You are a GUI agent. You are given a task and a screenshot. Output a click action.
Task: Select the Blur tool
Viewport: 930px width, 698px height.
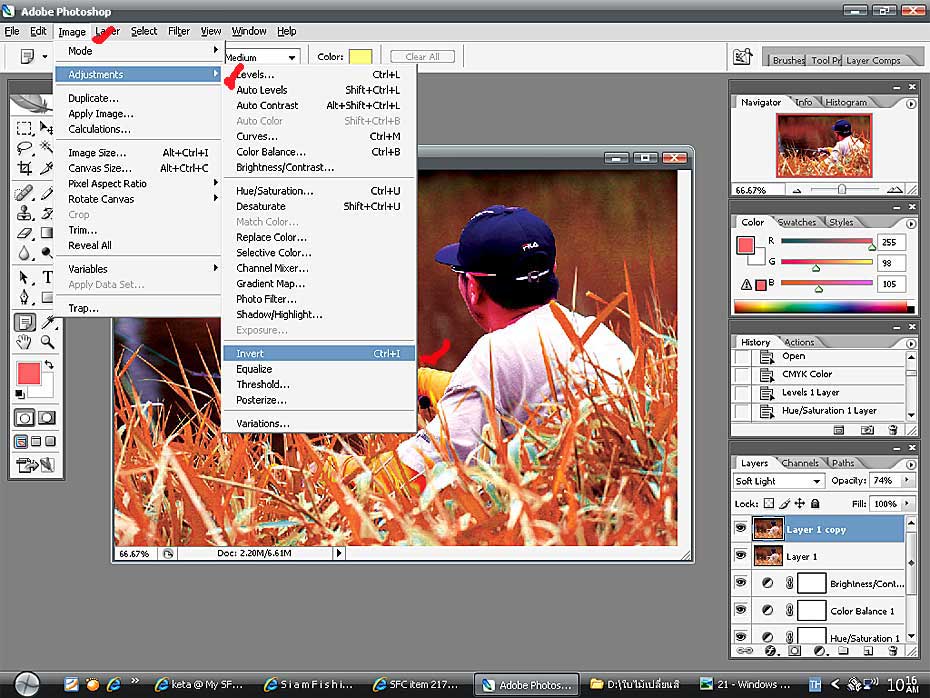click(24, 253)
